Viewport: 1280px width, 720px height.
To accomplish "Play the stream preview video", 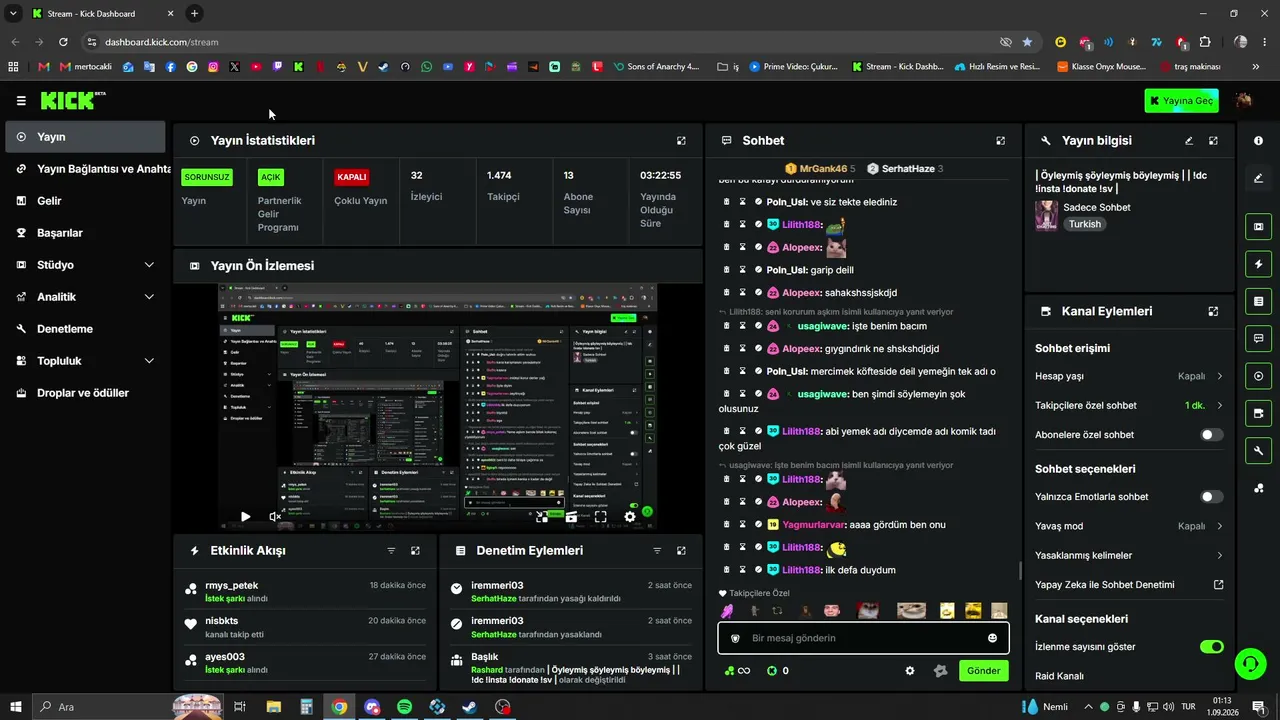I will (x=245, y=517).
